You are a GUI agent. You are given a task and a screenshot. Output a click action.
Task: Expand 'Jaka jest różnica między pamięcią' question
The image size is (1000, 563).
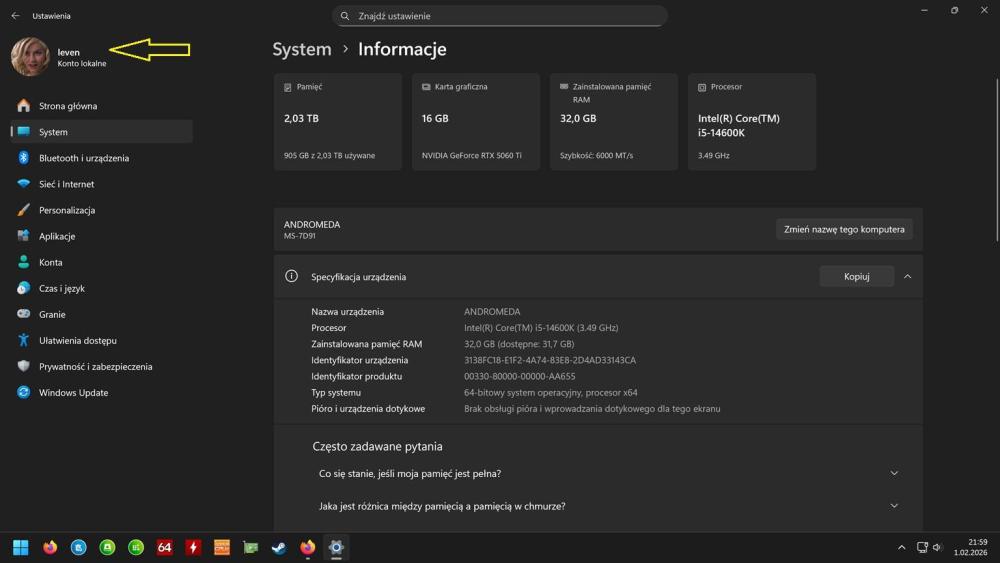tap(894, 506)
